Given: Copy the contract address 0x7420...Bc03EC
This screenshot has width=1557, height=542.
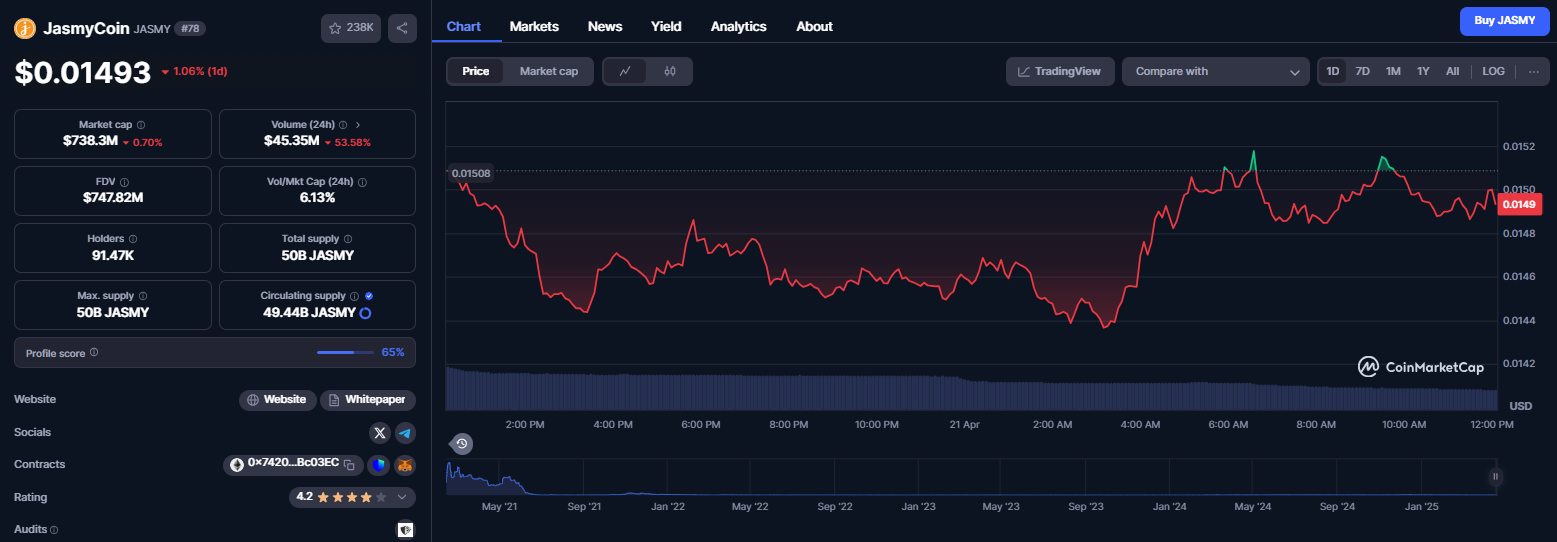Looking at the screenshot, I should (349, 465).
